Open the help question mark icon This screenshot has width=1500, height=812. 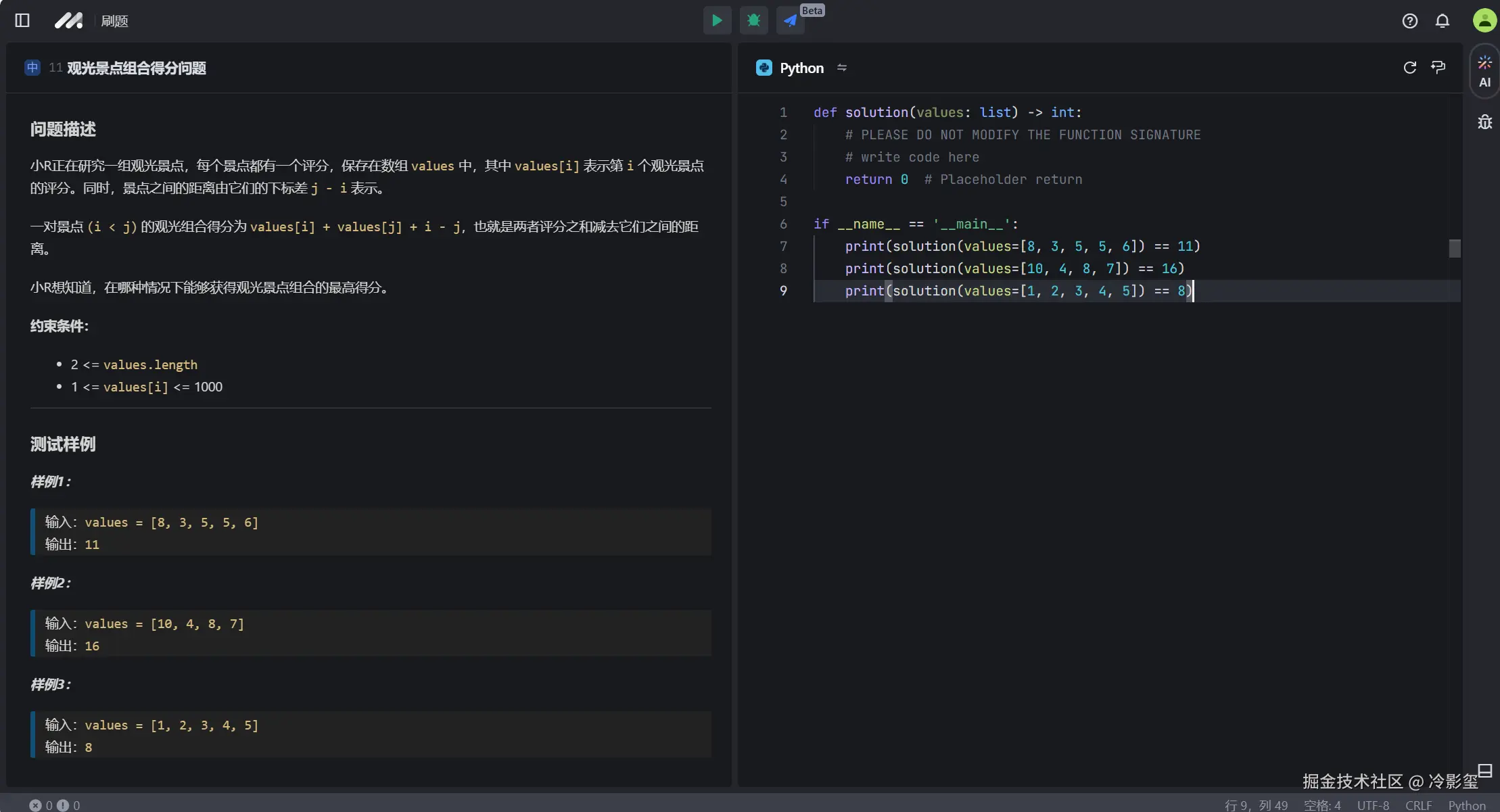click(x=1409, y=21)
